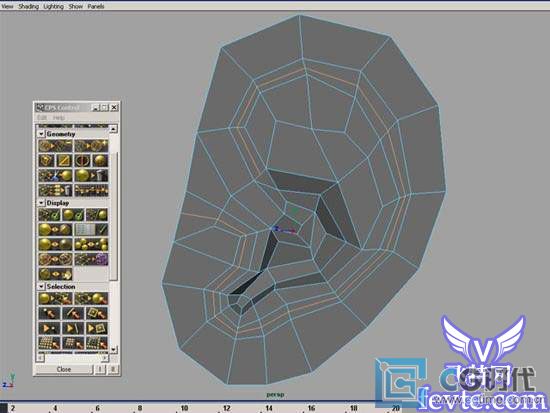
Task: Toggle the multi-spheres eye visibility icon
Action: (91, 244)
